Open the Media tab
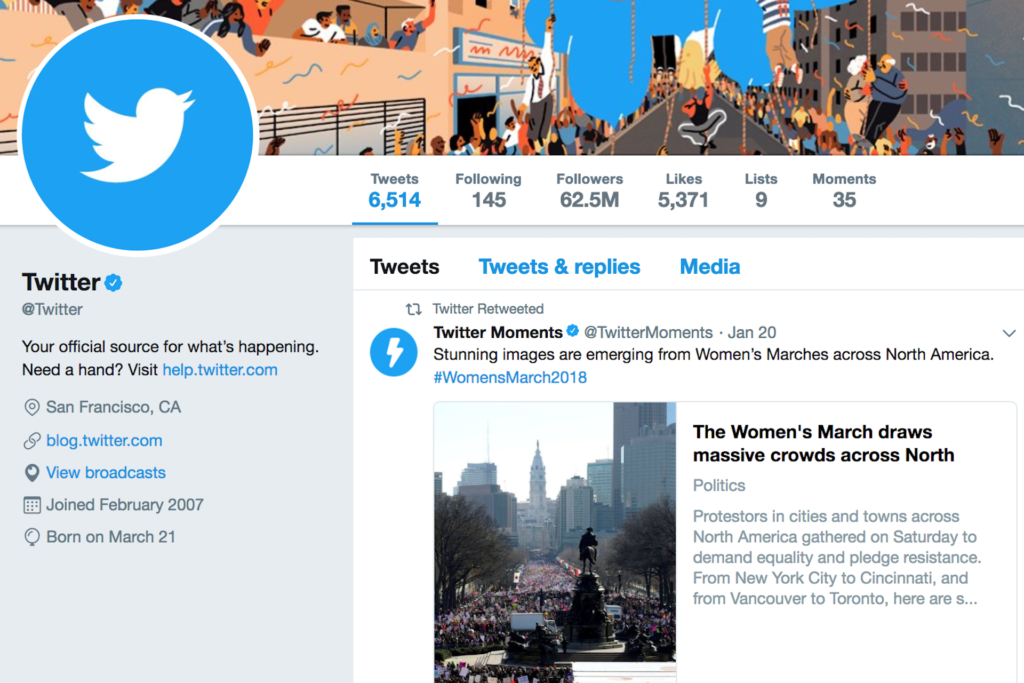 click(x=710, y=266)
